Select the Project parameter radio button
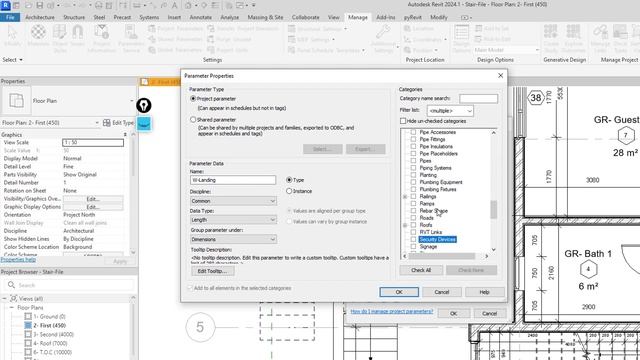 click(193, 99)
